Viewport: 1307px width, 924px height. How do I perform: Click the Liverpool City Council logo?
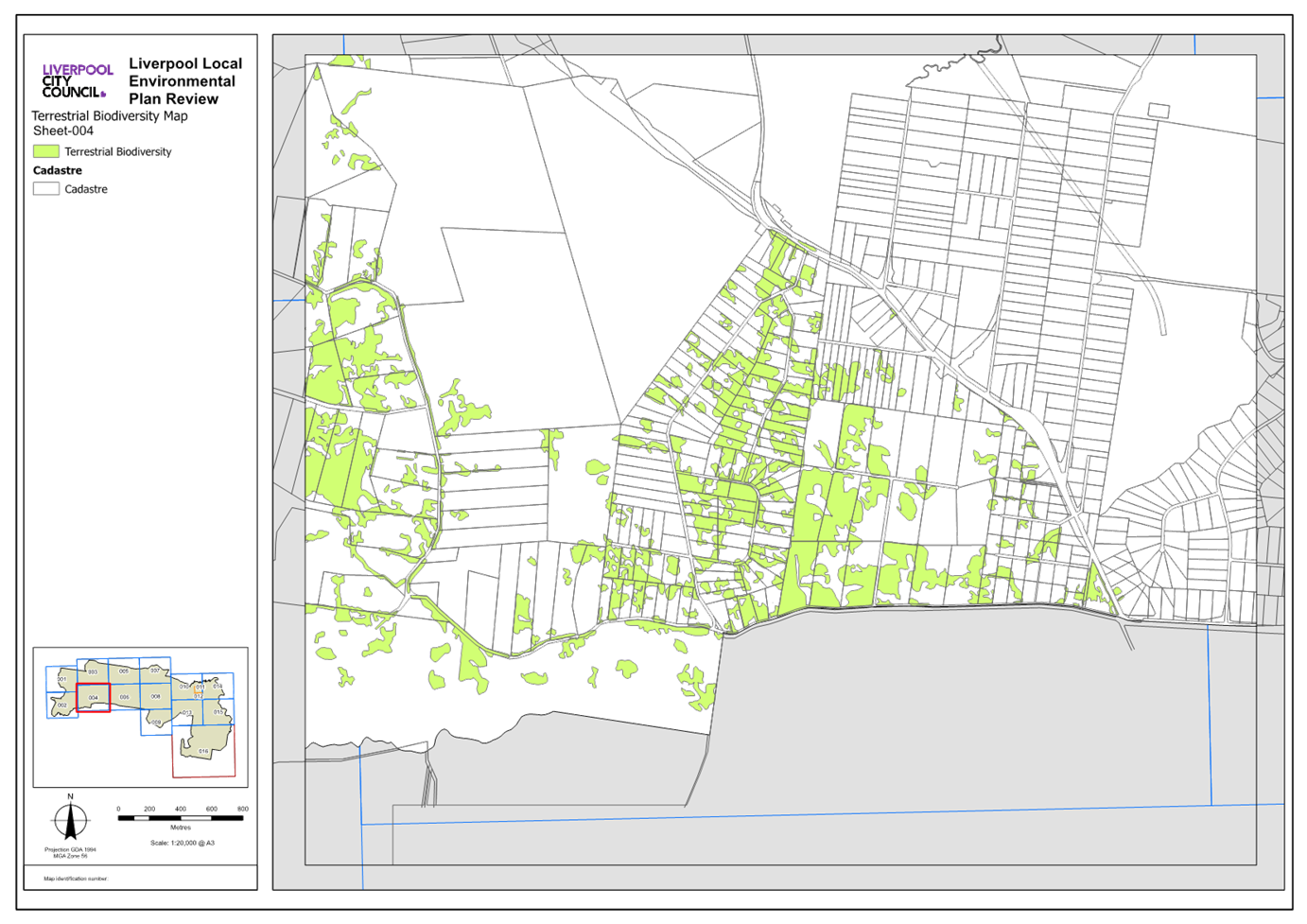coord(78,80)
